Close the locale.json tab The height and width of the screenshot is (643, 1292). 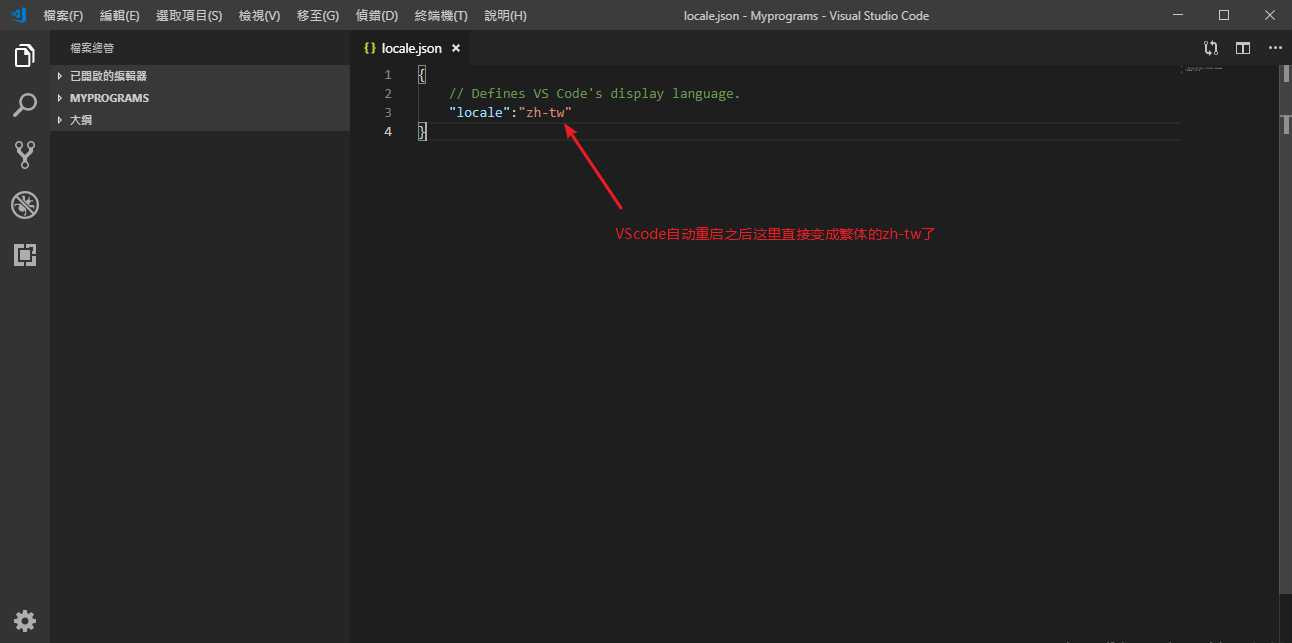[455, 48]
